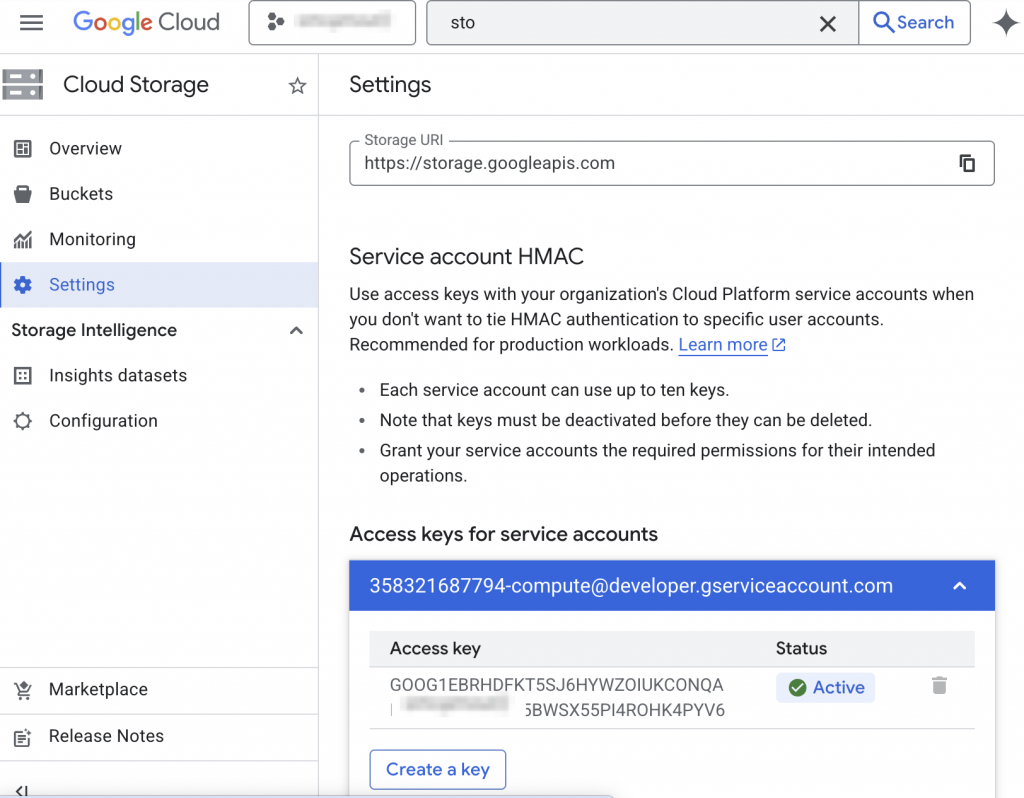This screenshot has width=1024, height=798.
Task: Open the Monitoring page
Action: click(92, 239)
